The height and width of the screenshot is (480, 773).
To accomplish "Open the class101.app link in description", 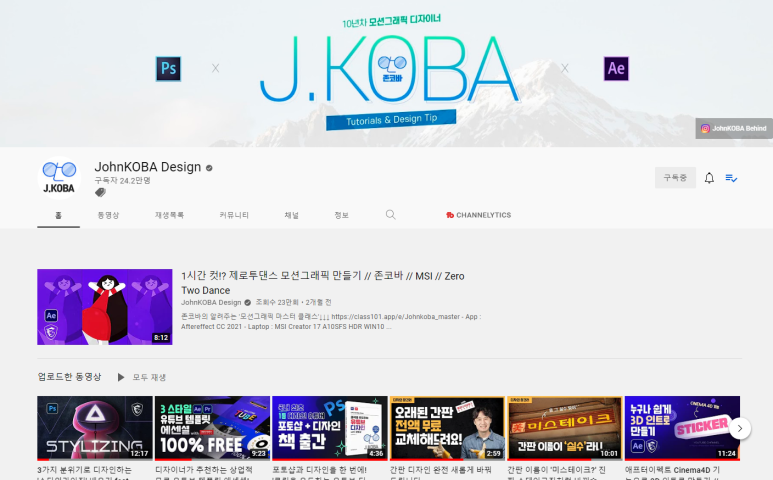I will click(395, 317).
